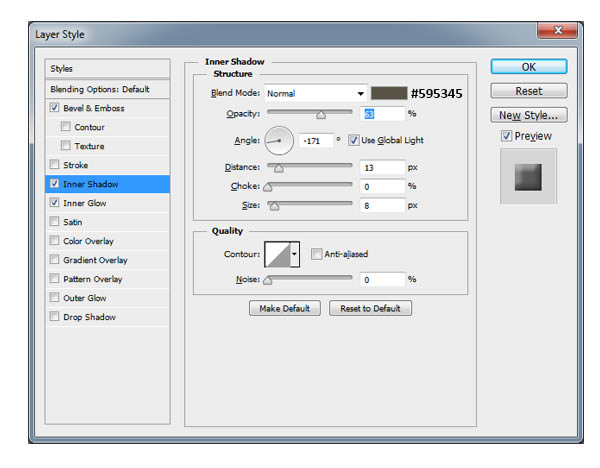Image resolution: width=600 pixels, height=468 pixels.
Task: Click the Make Default button
Action: pyautogui.click(x=285, y=308)
